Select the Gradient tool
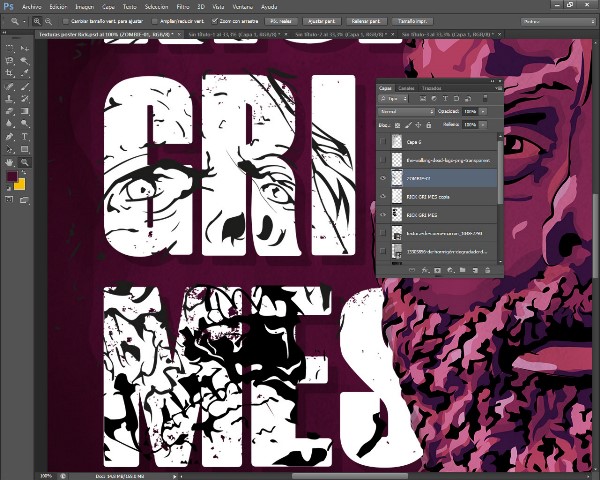The image size is (600, 480). pos(24,111)
